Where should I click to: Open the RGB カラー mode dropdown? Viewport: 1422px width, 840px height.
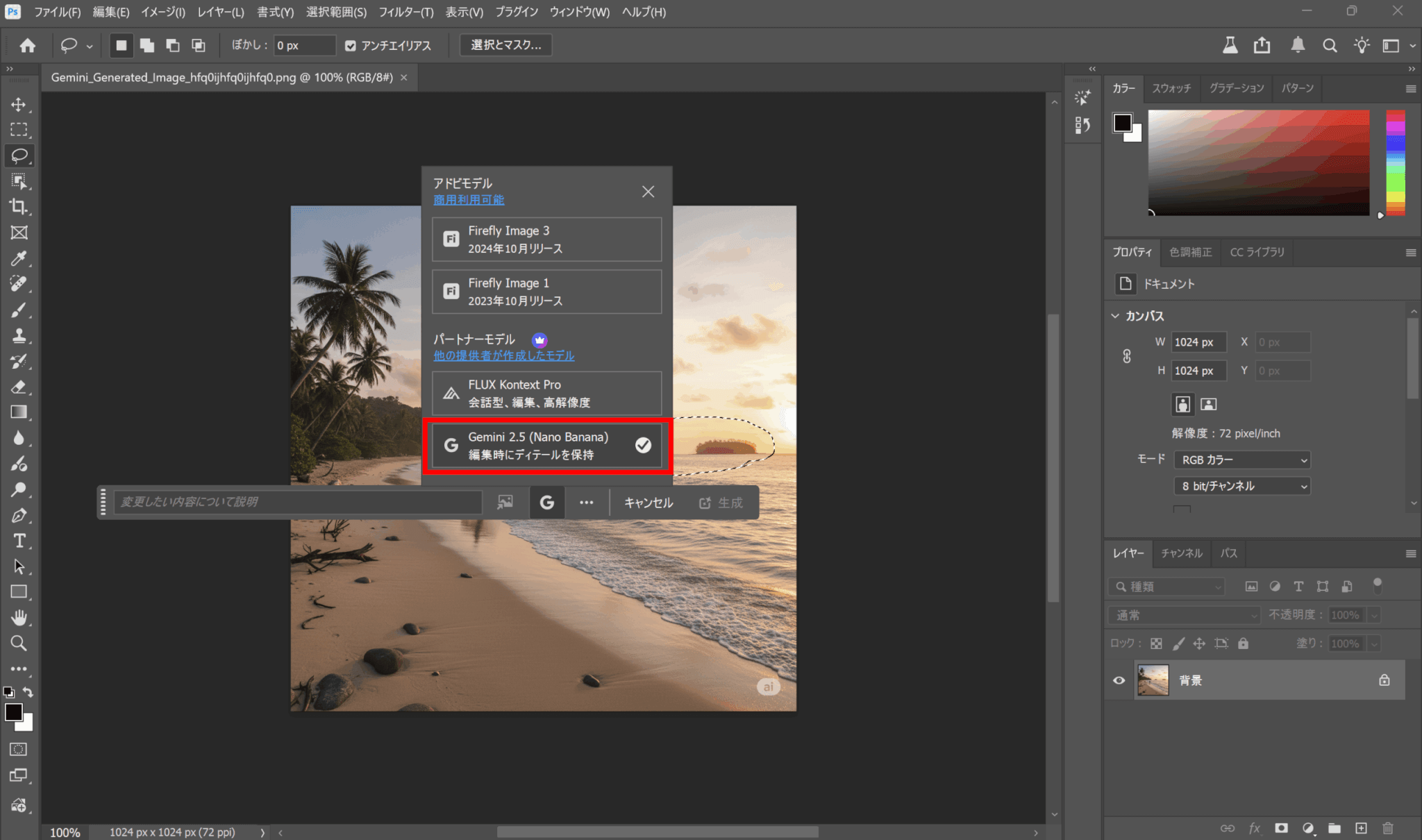(1241, 460)
